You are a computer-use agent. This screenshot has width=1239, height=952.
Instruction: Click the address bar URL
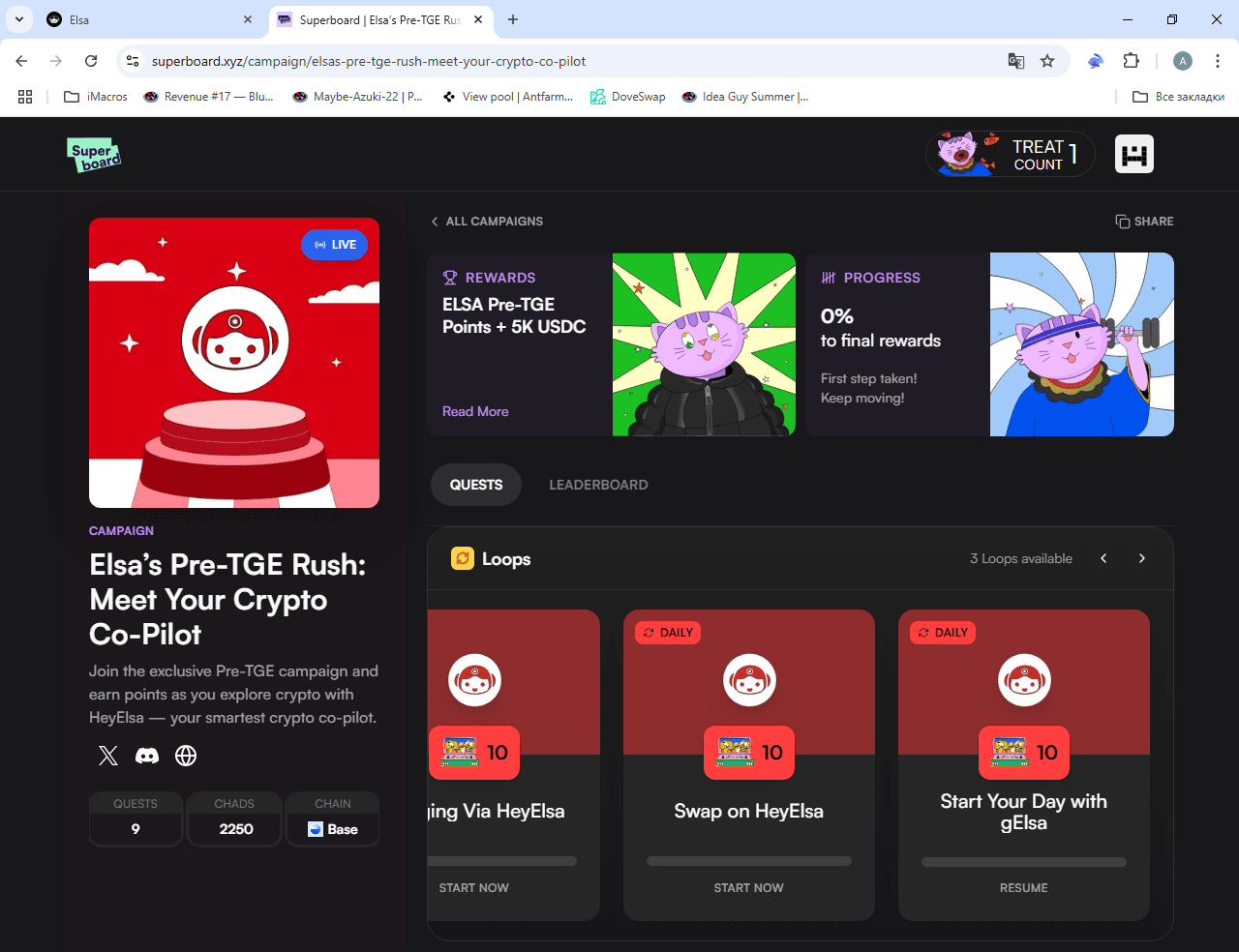pos(369,61)
